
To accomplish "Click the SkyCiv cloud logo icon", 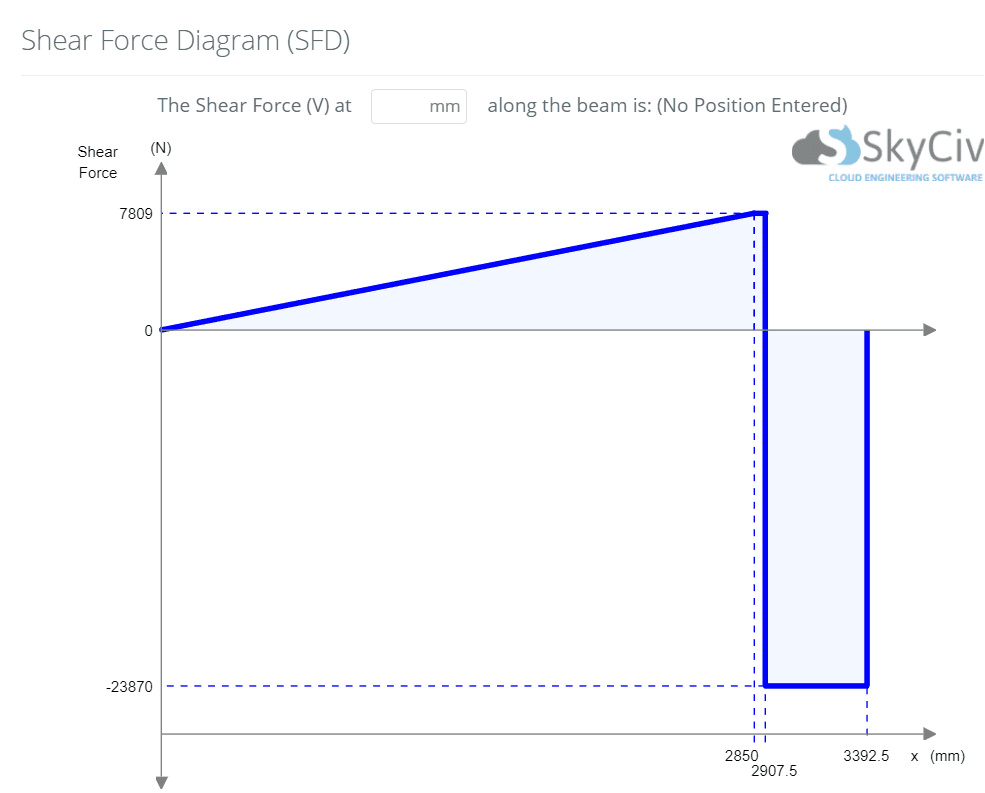I will click(825, 146).
